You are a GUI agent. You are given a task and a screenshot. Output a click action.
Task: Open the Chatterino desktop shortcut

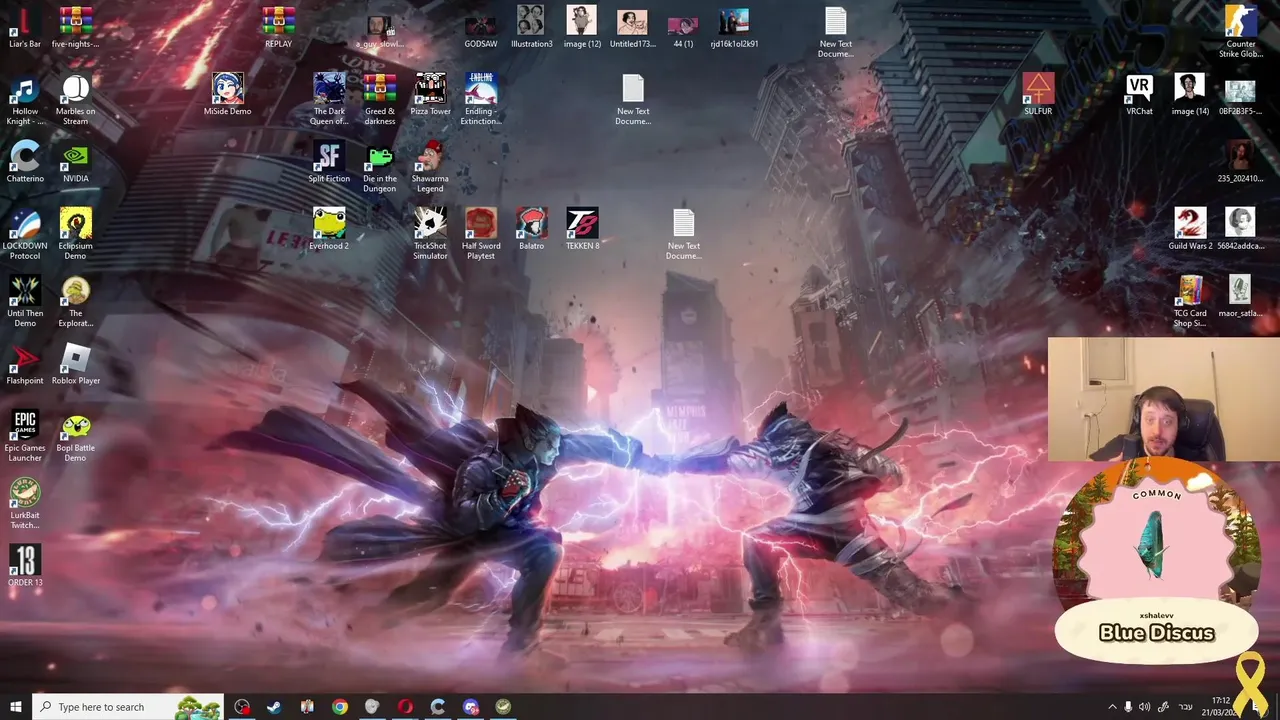(x=25, y=162)
